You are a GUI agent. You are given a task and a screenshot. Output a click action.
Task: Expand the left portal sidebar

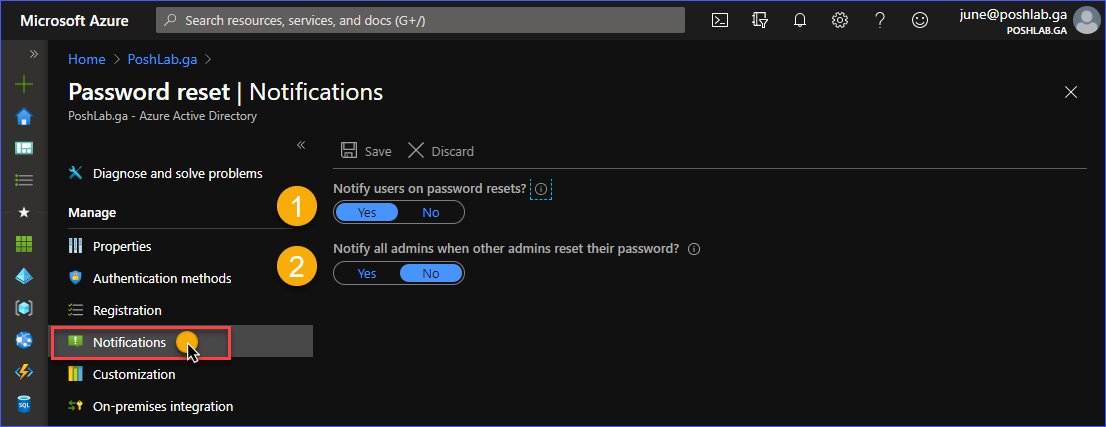click(x=33, y=54)
